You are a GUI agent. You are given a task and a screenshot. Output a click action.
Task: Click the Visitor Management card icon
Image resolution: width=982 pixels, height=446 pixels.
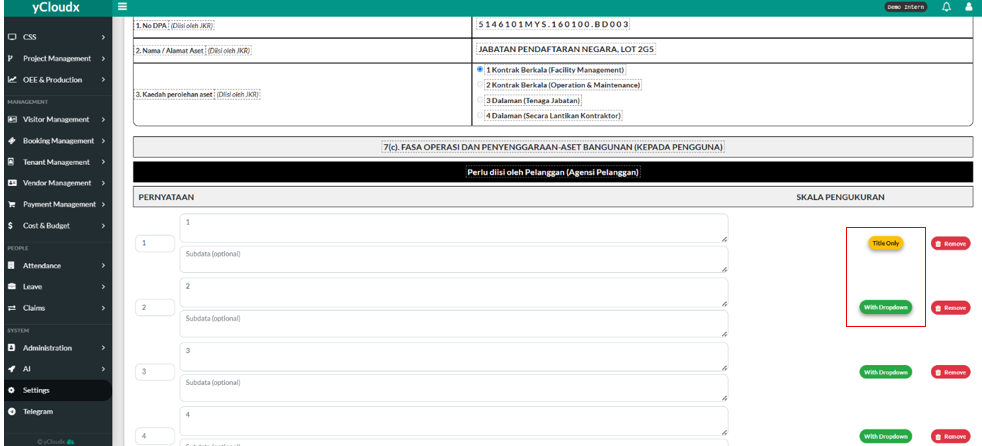pyautogui.click(x=11, y=119)
